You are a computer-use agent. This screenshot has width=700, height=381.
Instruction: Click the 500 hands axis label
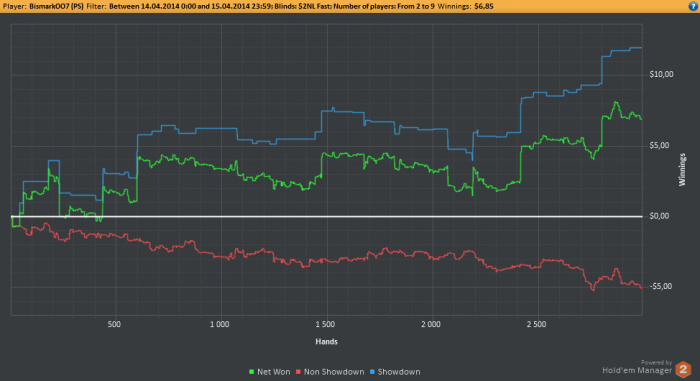point(114,324)
